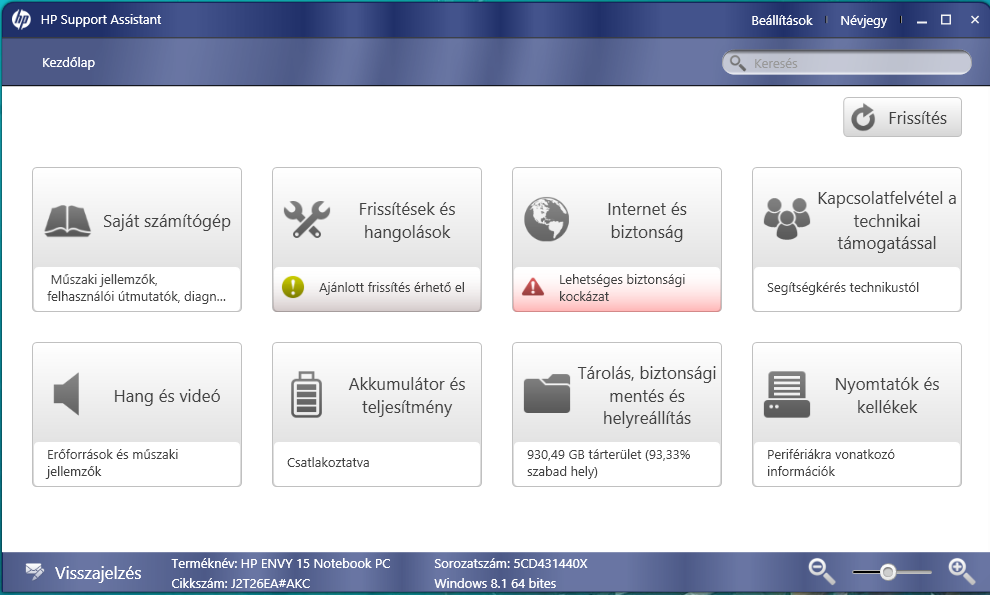Click 'Sorozatszám: 5CD431440X' text
This screenshot has height=595, width=990.
(511, 563)
